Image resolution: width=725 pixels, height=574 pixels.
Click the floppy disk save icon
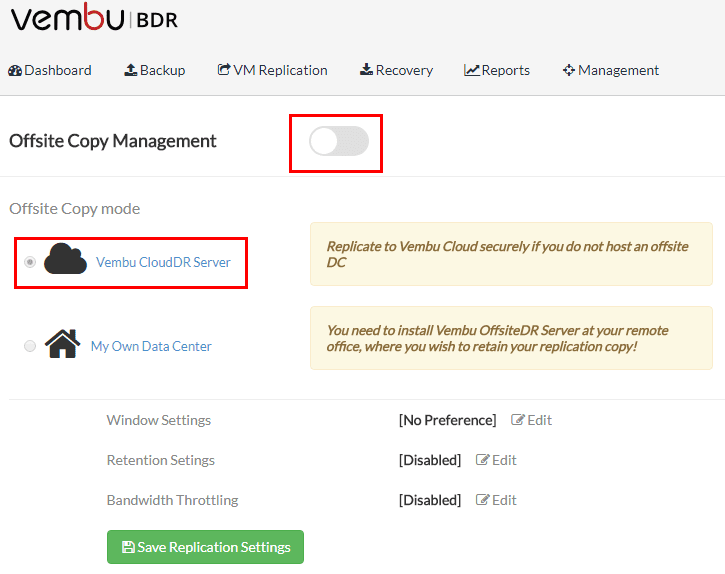[128, 547]
